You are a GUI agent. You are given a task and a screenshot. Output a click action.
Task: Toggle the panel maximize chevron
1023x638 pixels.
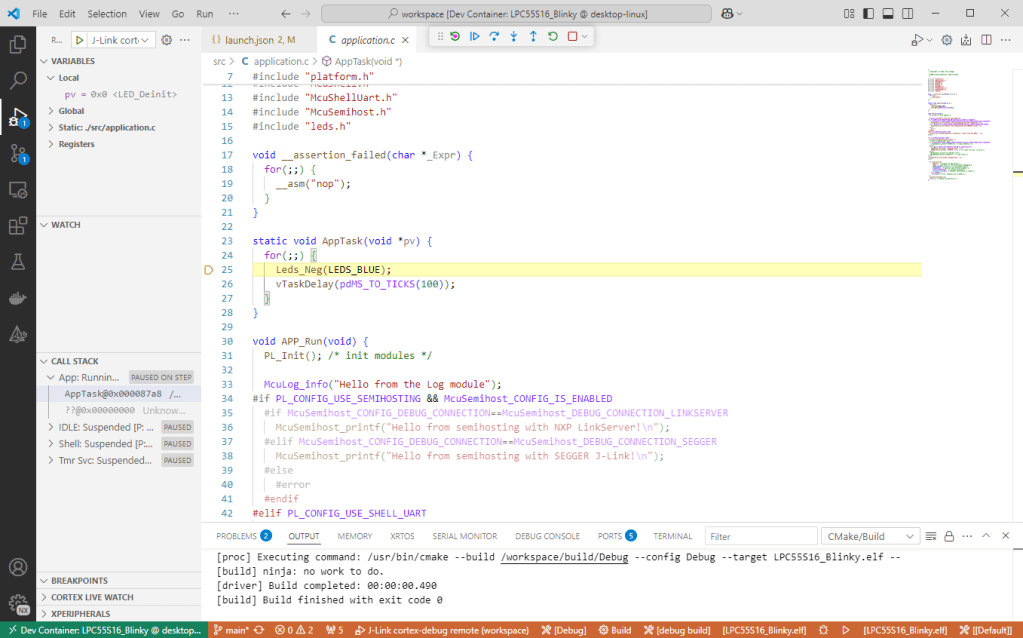[x=986, y=535]
